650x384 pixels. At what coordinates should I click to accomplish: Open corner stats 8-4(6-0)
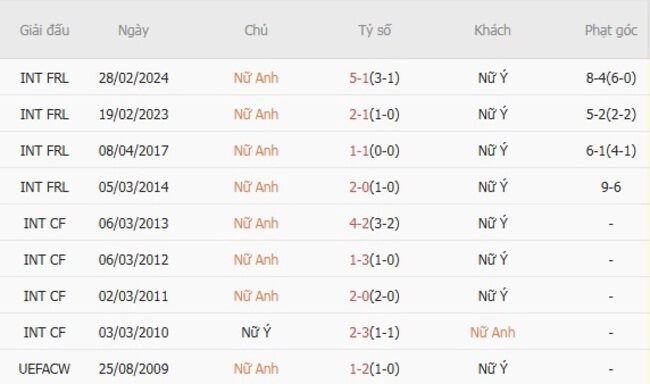pos(611,78)
